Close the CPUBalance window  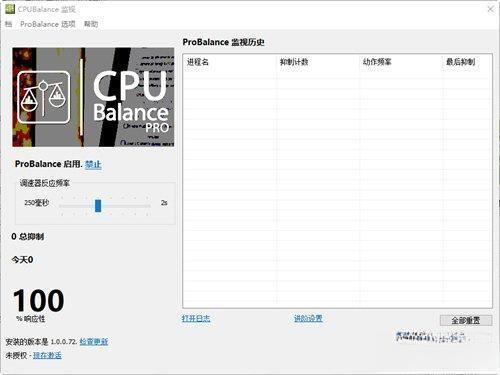(x=490, y=9)
